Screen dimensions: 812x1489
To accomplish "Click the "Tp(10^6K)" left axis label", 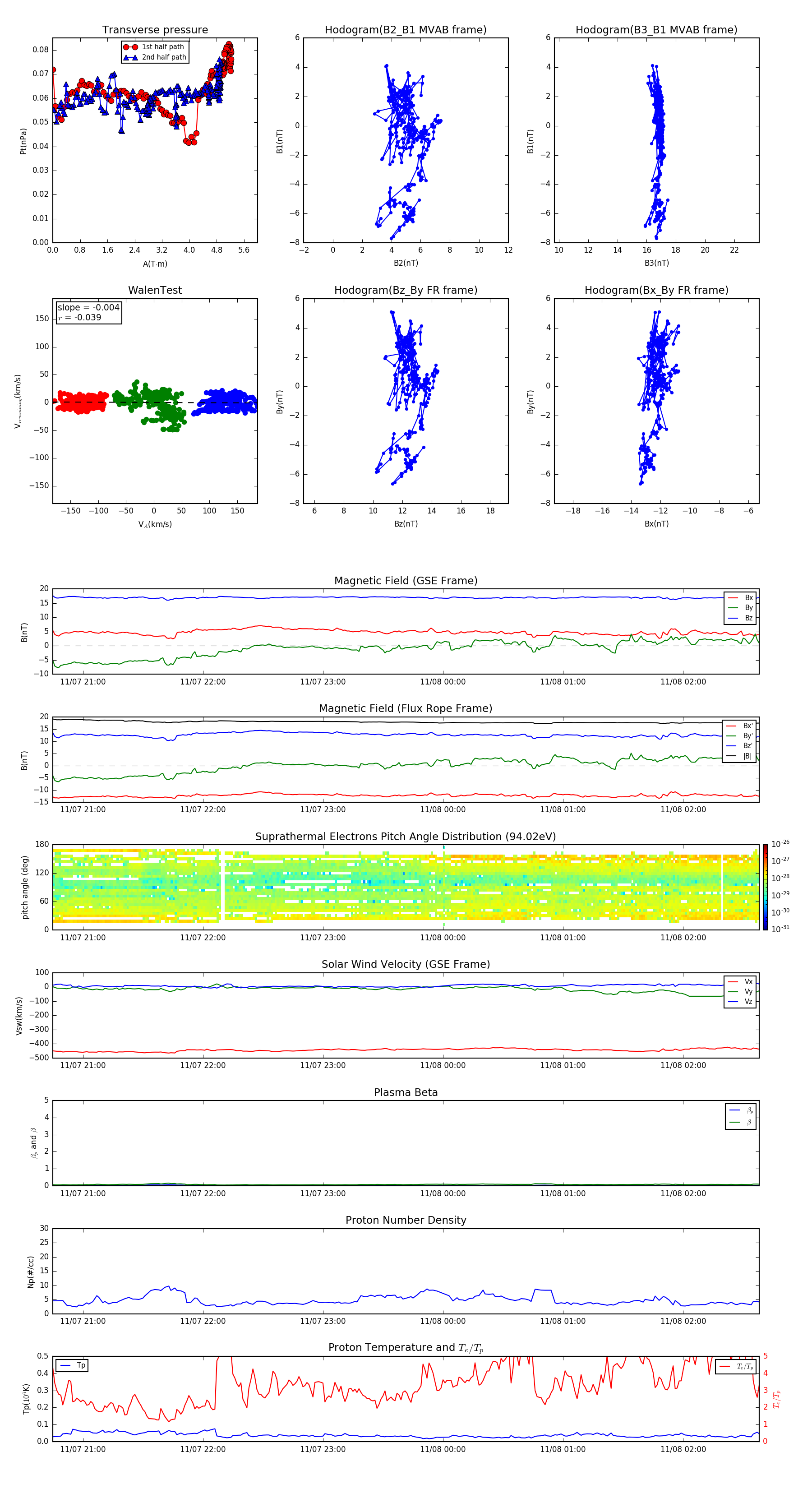I will click(x=26, y=1399).
